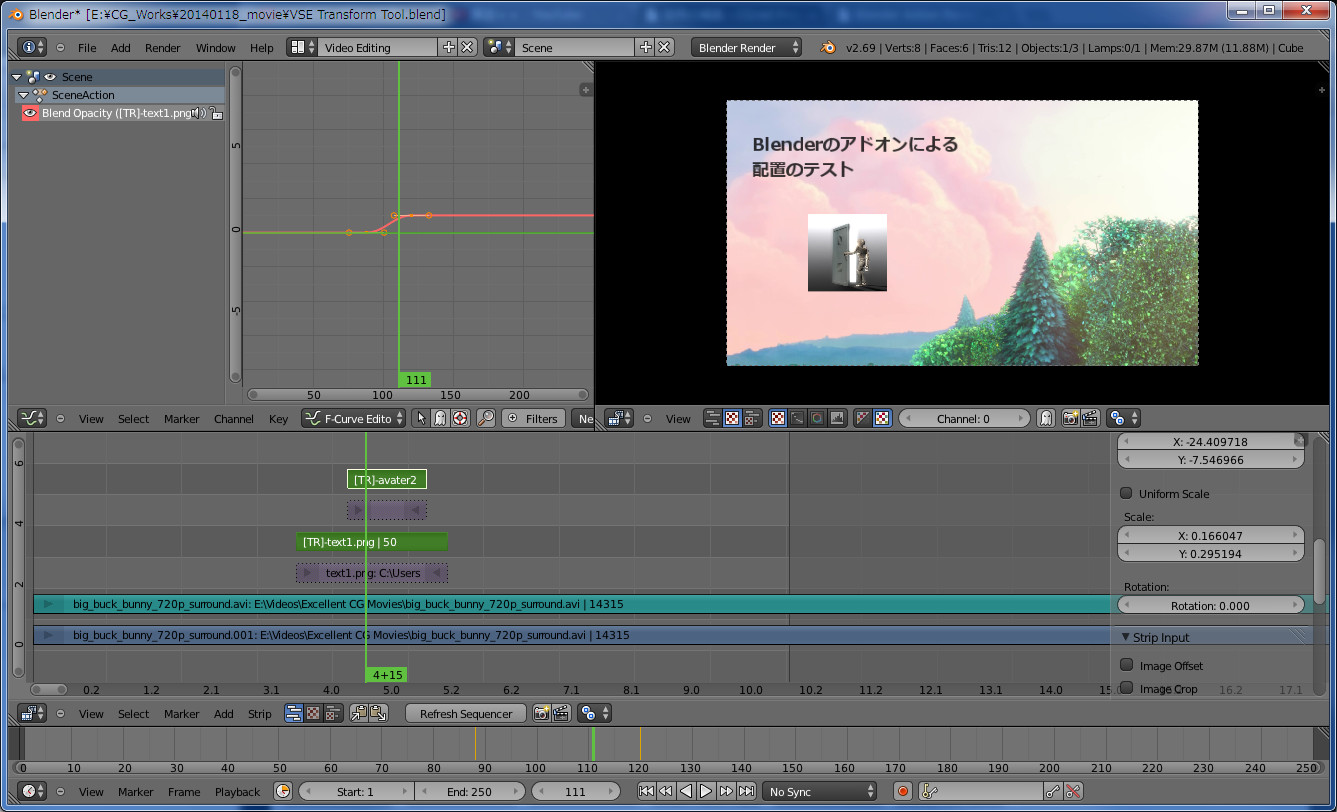Collapse the Scene row in channel list
Screen dimensions: 1337x812
click(17, 77)
